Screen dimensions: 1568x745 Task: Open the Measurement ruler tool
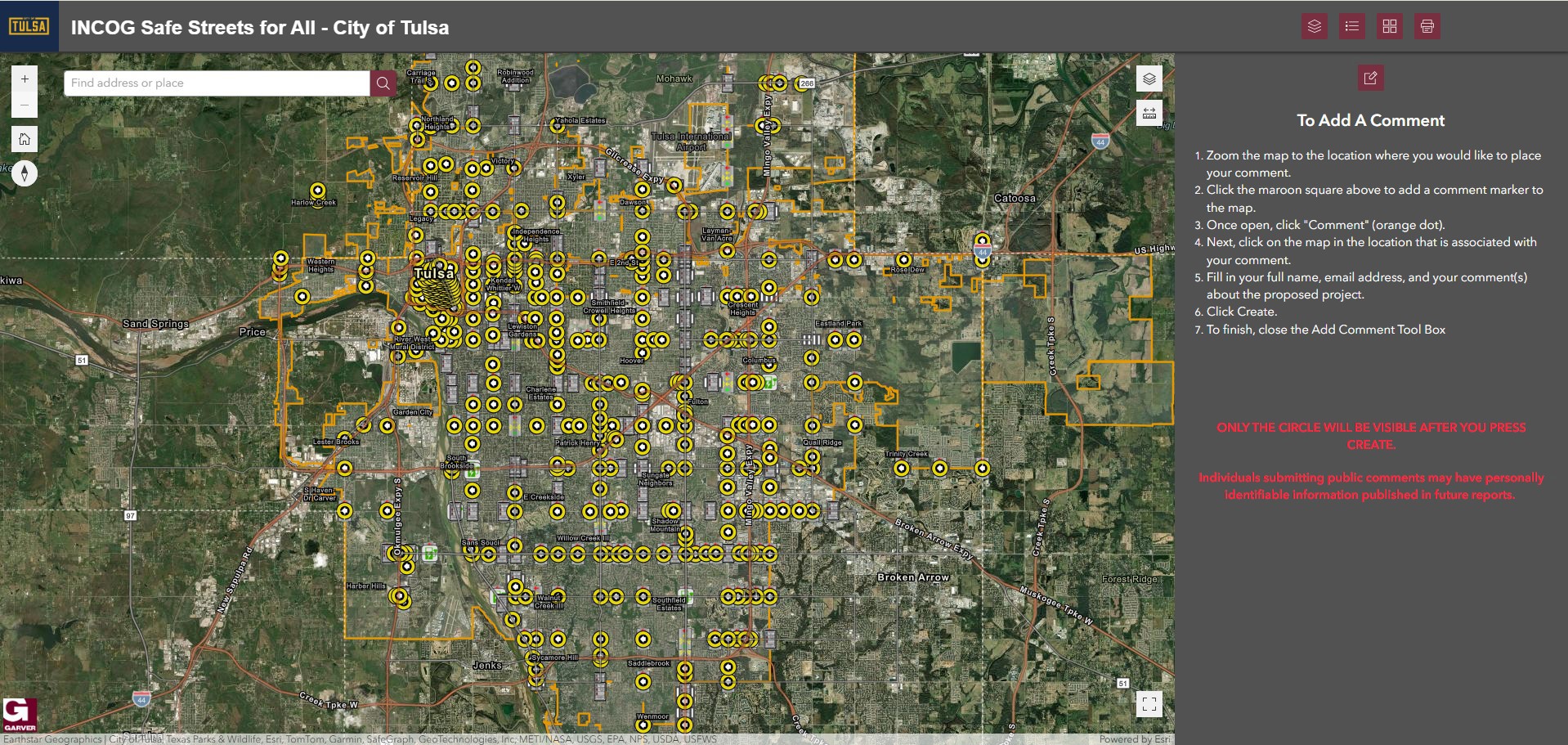[x=1149, y=113]
